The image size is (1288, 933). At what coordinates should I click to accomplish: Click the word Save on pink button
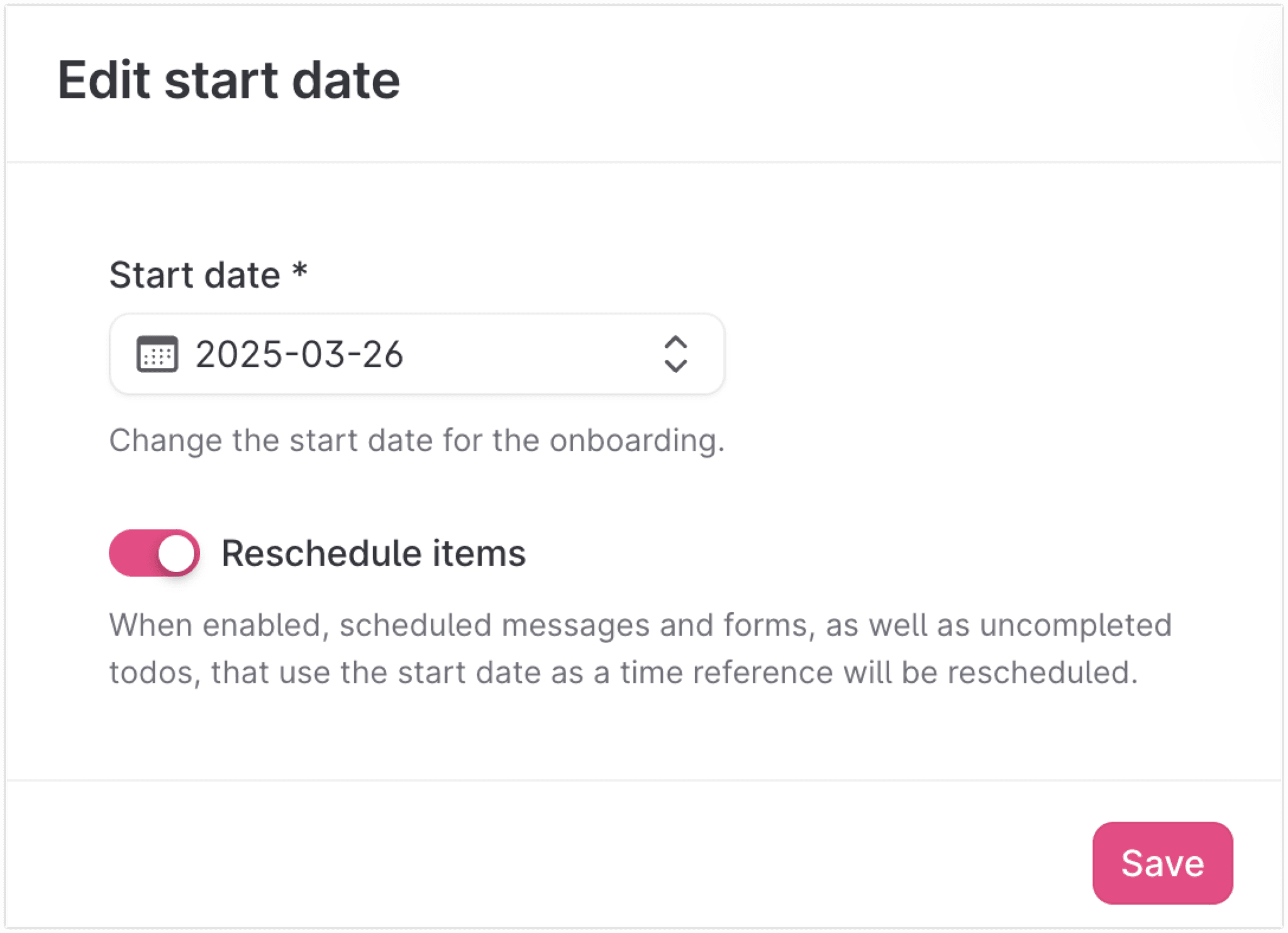(x=1162, y=863)
